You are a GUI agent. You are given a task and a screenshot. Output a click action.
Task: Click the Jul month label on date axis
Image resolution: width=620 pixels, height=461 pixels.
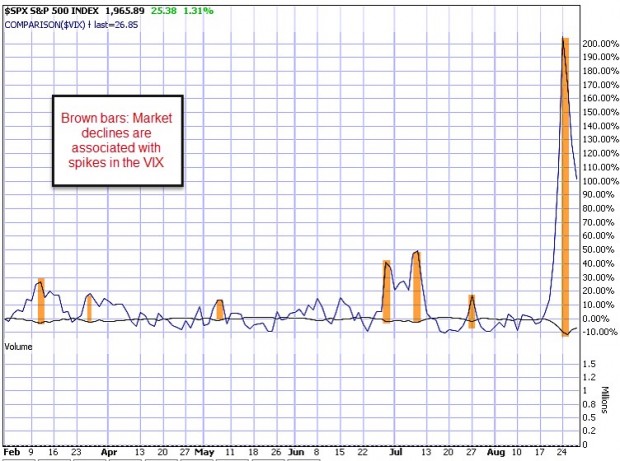pyautogui.click(x=395, y=452)
